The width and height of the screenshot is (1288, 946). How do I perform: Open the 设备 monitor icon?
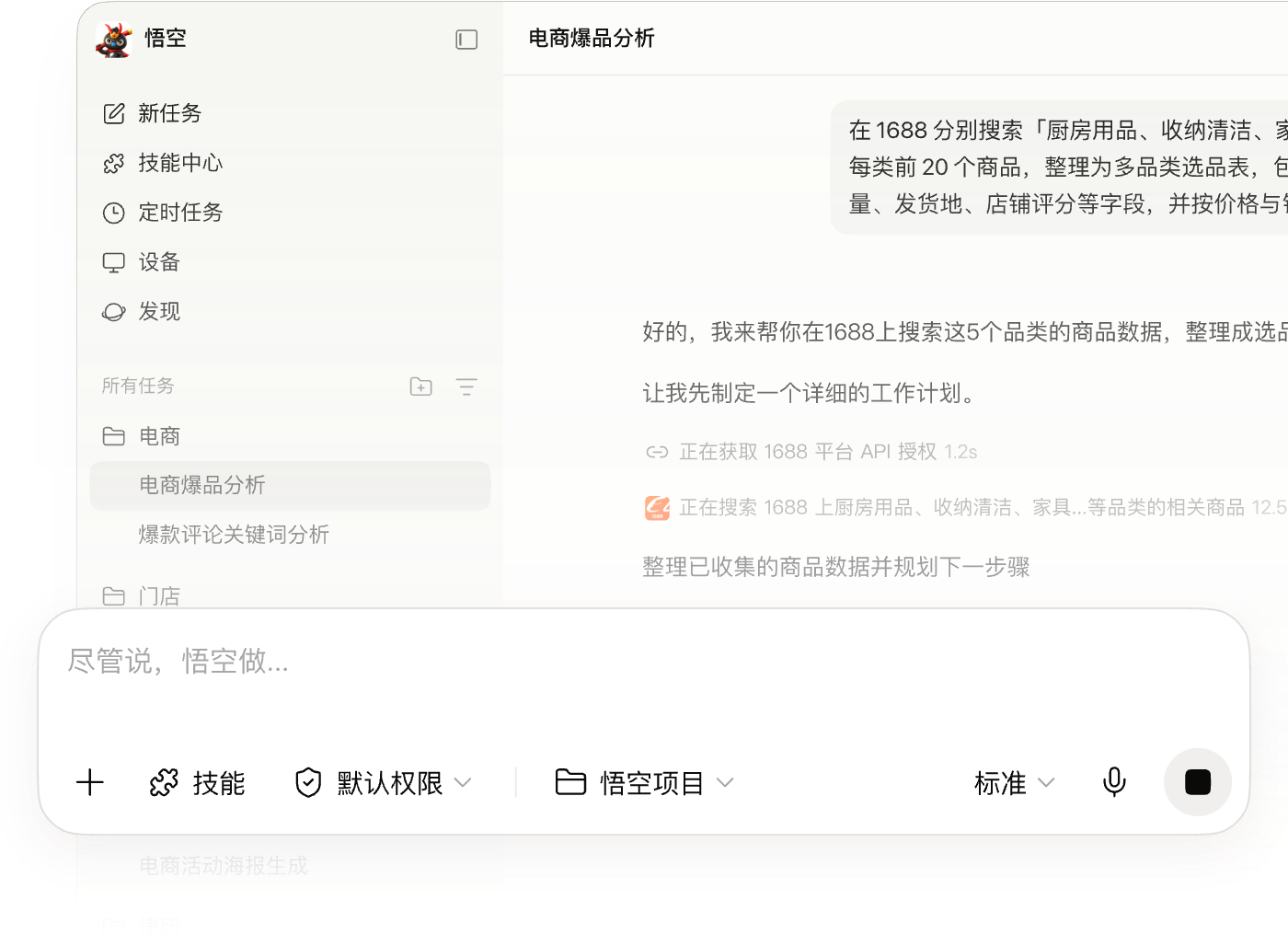click(114, 262)
